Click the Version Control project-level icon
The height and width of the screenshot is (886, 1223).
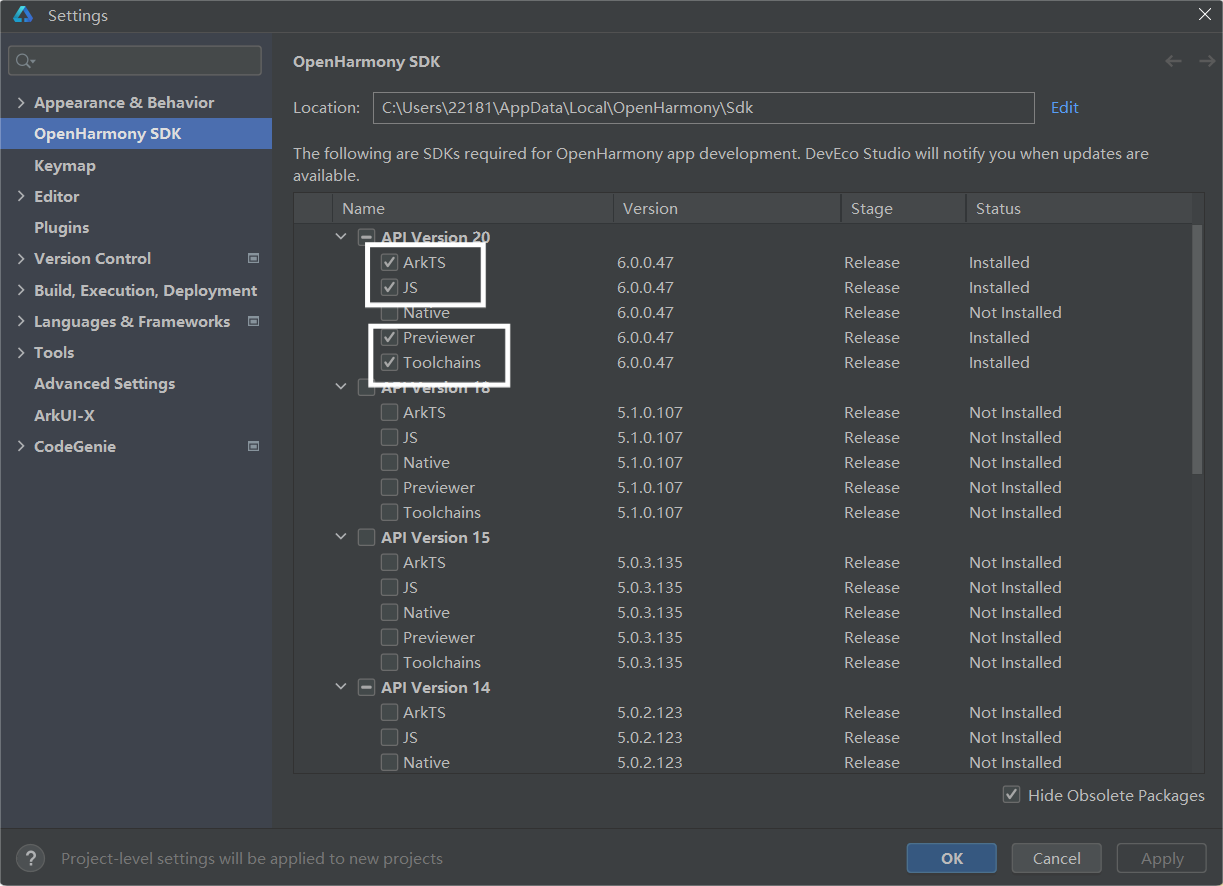click(253, 258)
